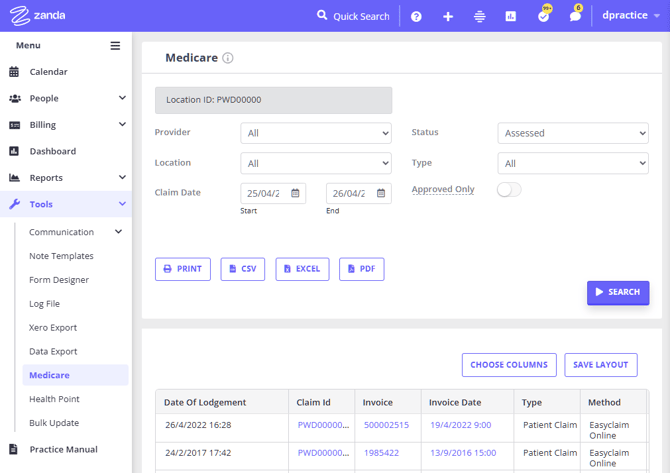Collapse sidebar with hamburger menu icon
Screen dimensions: 670x473
coord(115,46)
